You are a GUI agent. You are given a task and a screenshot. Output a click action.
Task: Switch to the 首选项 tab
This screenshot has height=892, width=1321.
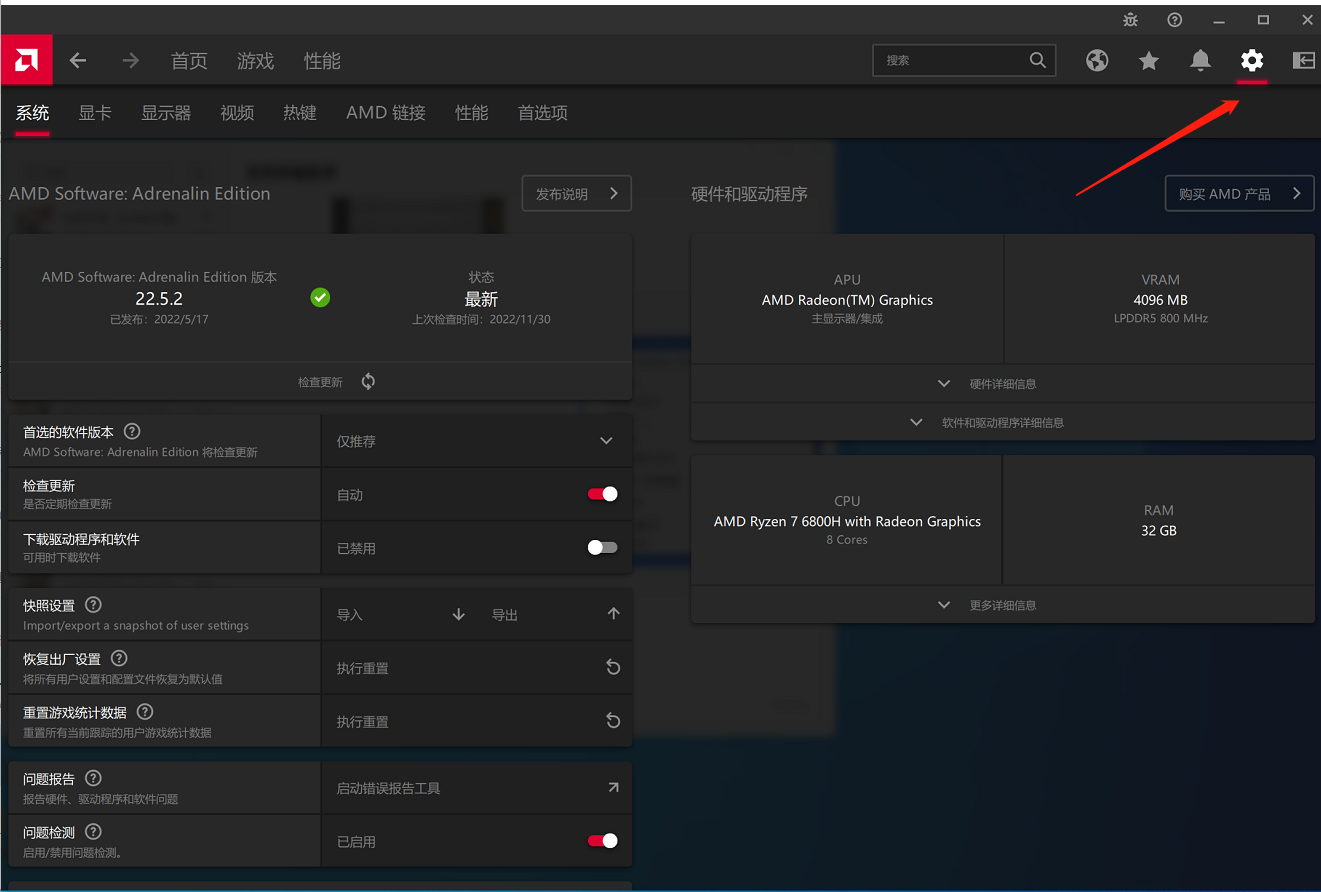coord(543,113)
